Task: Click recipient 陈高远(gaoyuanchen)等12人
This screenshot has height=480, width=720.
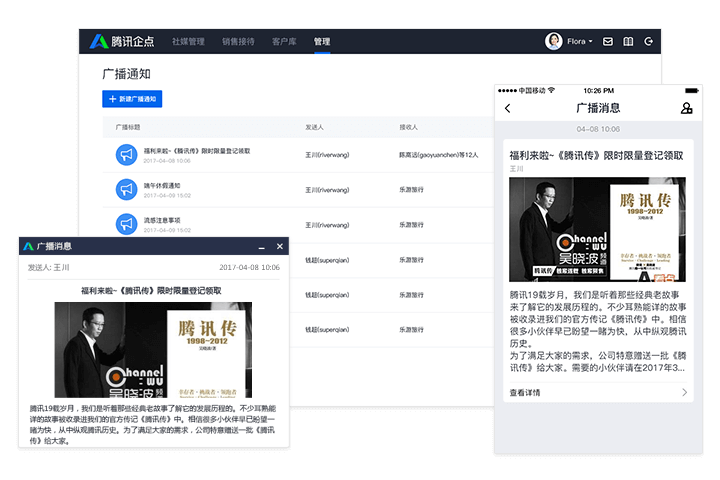Action: point(439,155)
